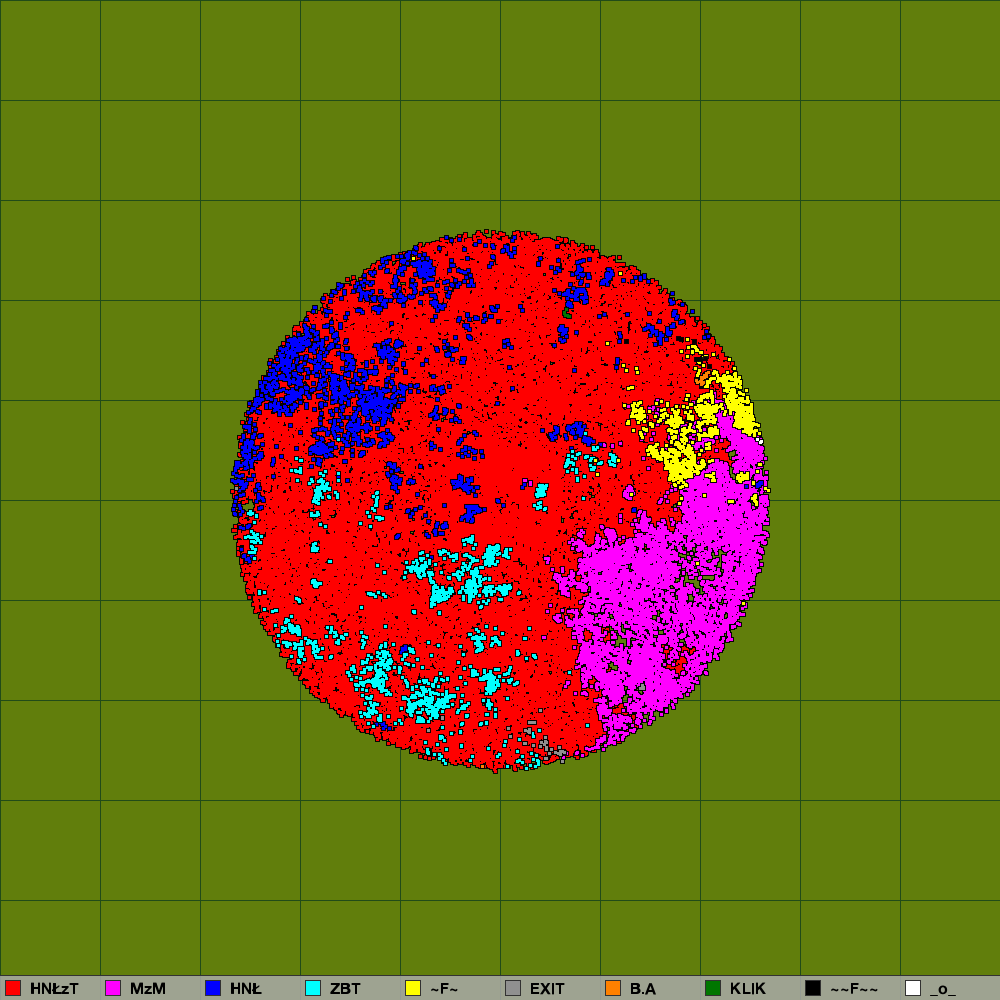Screen dimensions: 1000x1000
Task: Click the yellow ~F~ legend swatch
Action: [413, 988]
